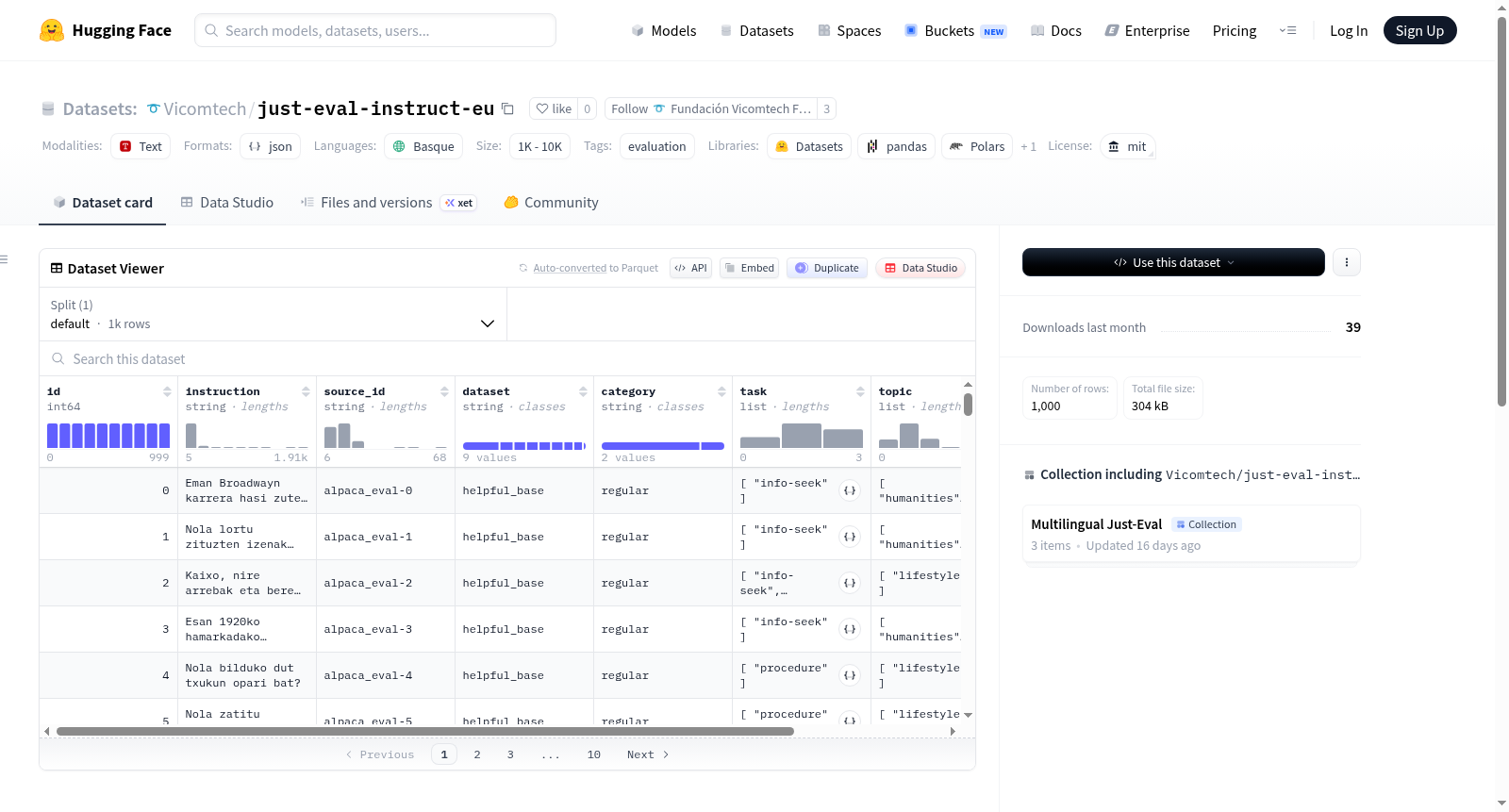Open Data Studio from the viewer header
Screen dimensions: 1509x812
tap(920, 268)
